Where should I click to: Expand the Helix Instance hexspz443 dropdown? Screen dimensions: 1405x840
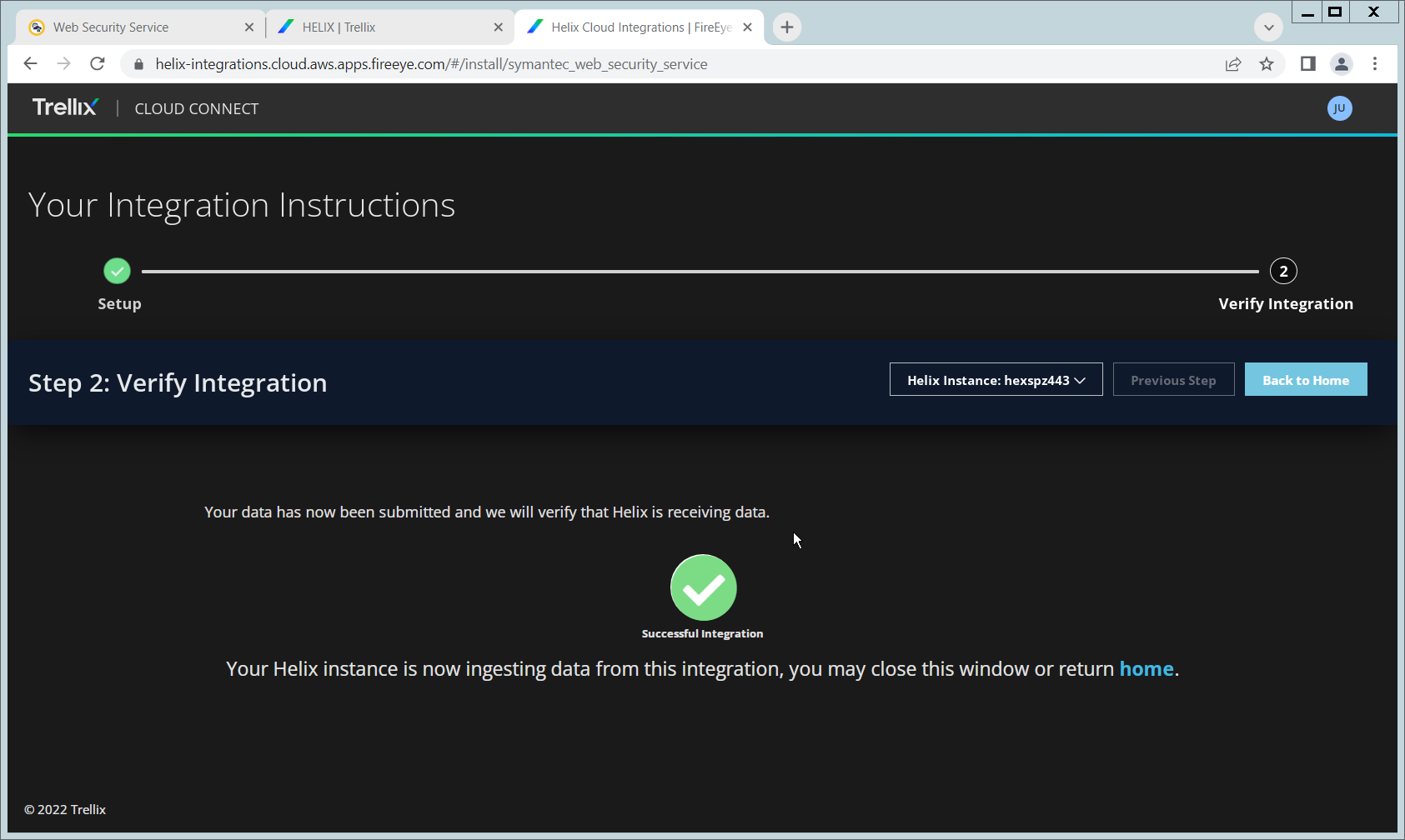[996, 380]
